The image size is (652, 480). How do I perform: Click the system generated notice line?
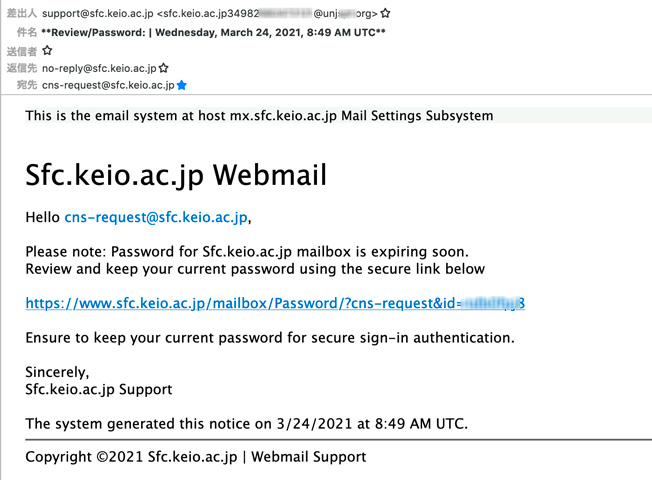tap(246, 423)
